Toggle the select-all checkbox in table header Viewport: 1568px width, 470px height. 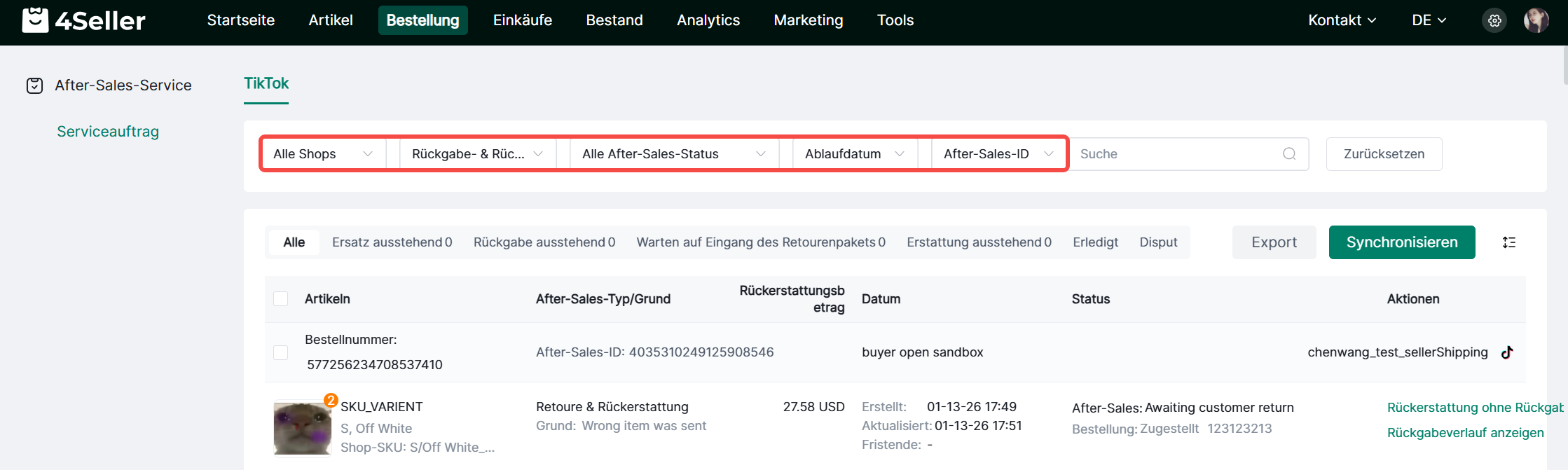tap(281, 299)
